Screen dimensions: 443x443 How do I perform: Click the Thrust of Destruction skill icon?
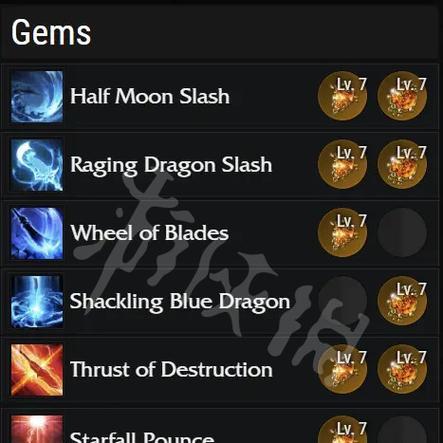tap(37, 370)
